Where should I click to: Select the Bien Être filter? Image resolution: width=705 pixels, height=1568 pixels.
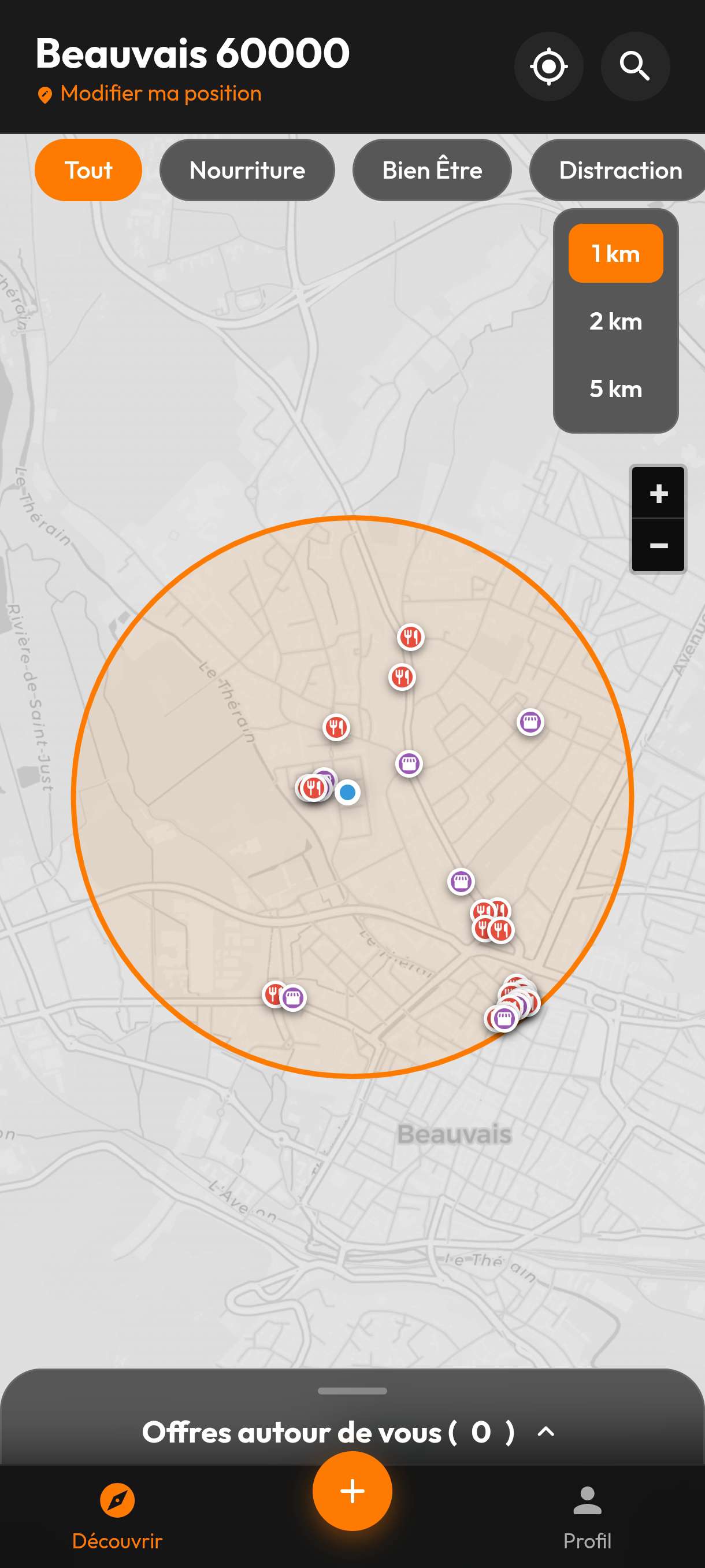[x=431, y=171]
